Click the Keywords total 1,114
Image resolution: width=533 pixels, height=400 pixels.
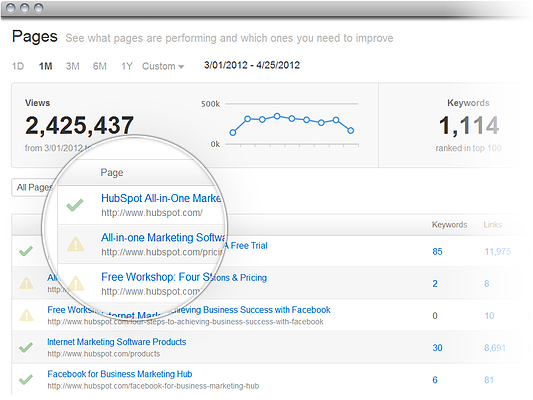(x=469, y=125)
